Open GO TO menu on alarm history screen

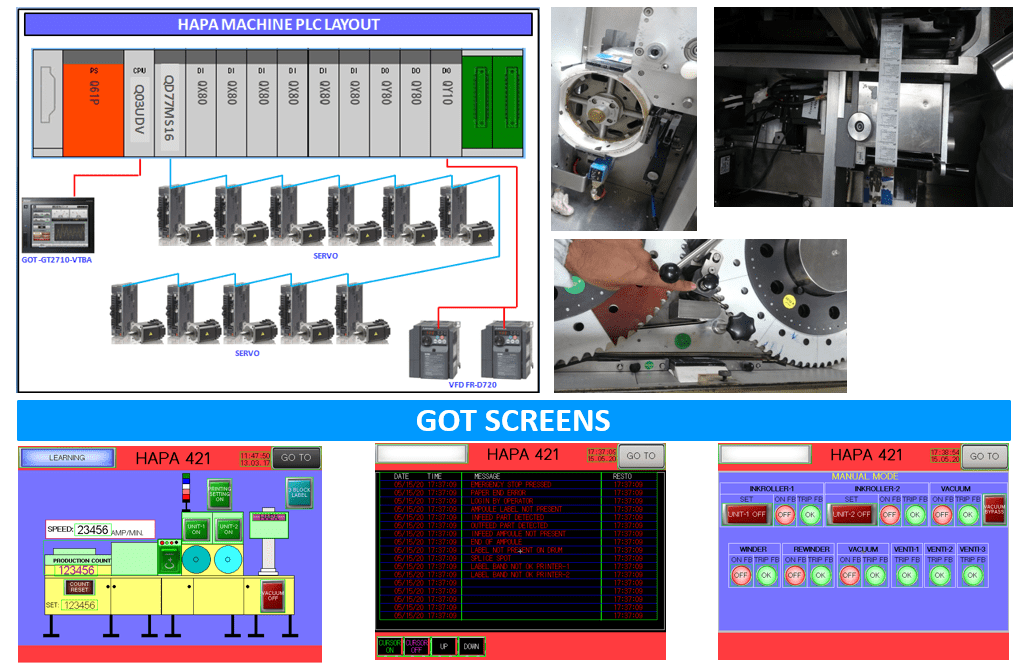641,456
